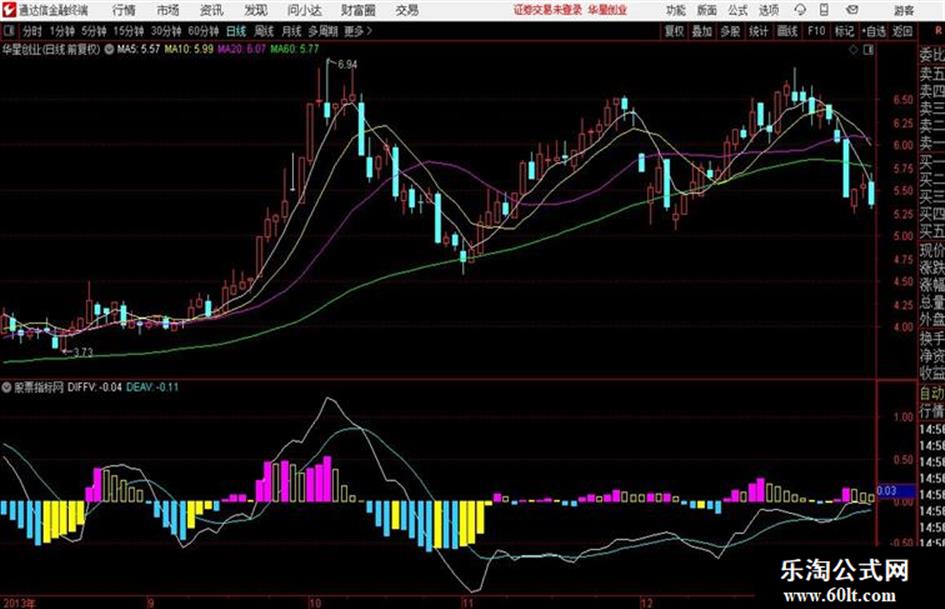Click the 华星创业(日线 前复权) chart title
Screen dimensions: 945x609
tap(51, 49)
